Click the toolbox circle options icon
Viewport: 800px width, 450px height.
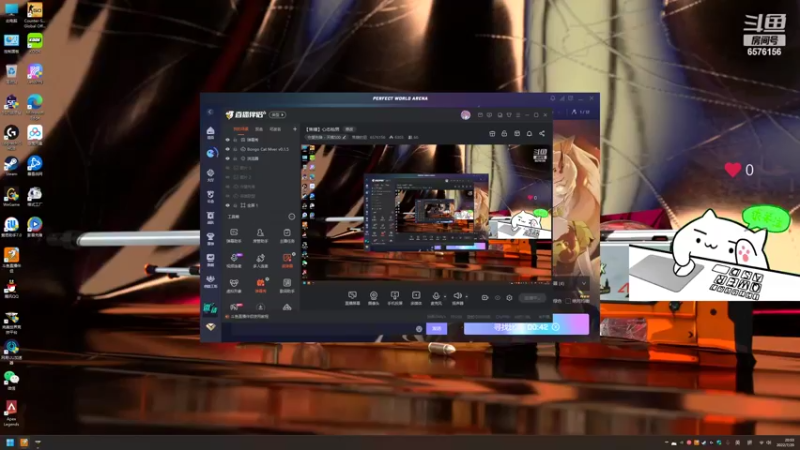pos(291,217)
